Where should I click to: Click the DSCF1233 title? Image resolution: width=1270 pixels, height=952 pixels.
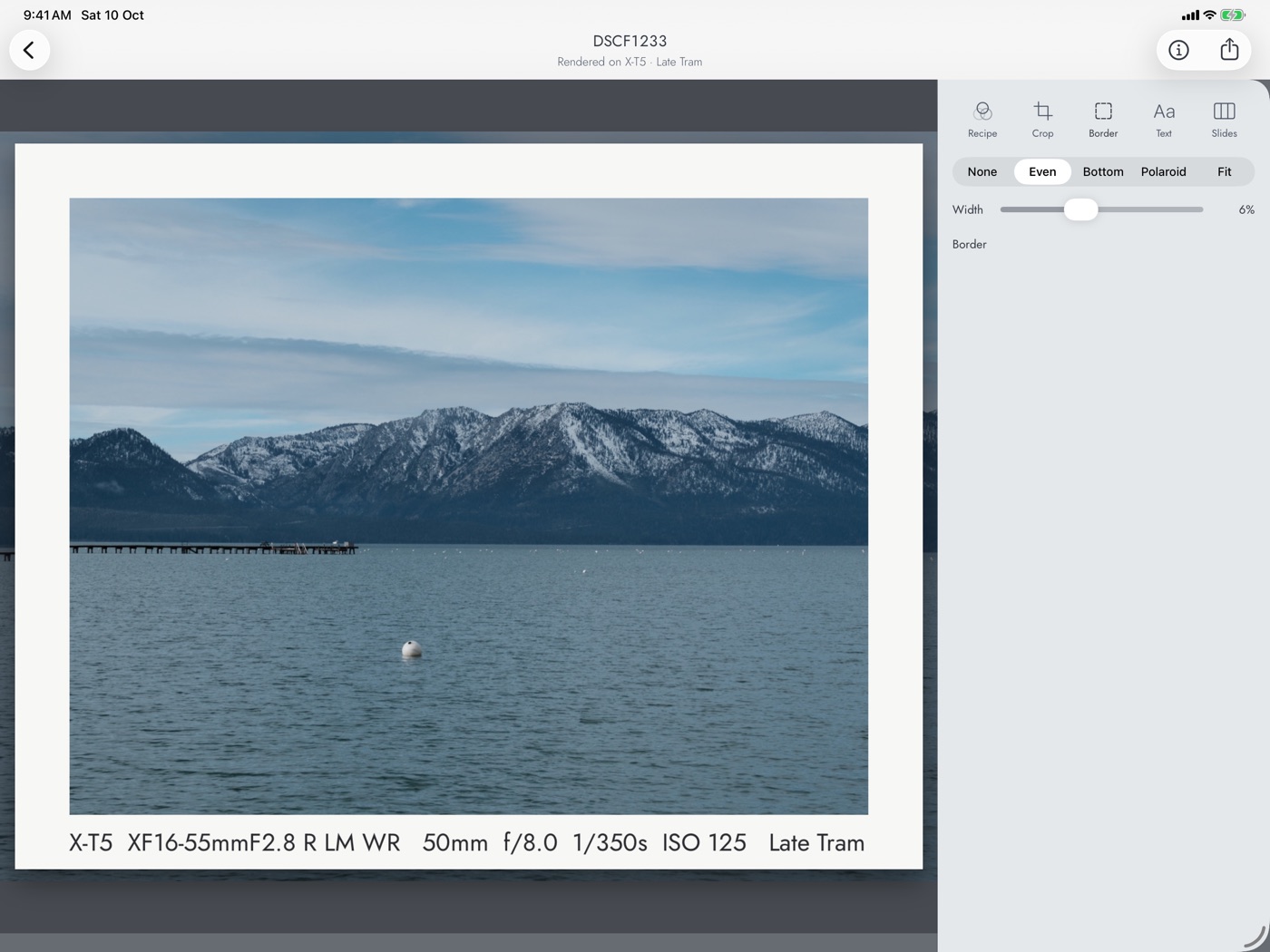(630, 41)
